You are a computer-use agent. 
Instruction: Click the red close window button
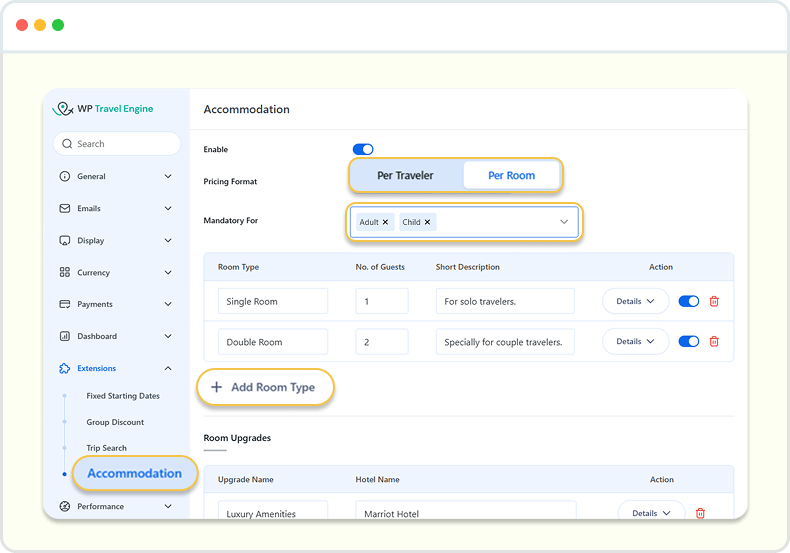point(22,25)
